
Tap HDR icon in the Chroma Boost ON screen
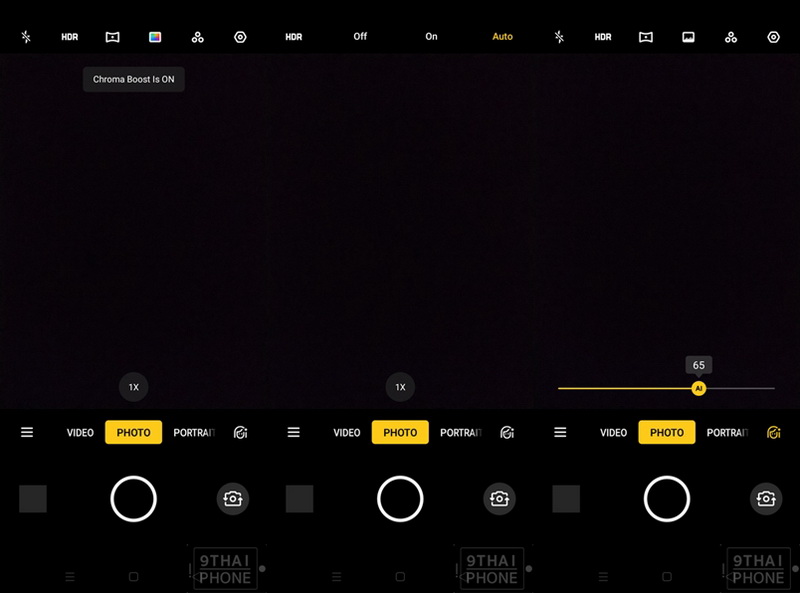(x=70, y=37)
